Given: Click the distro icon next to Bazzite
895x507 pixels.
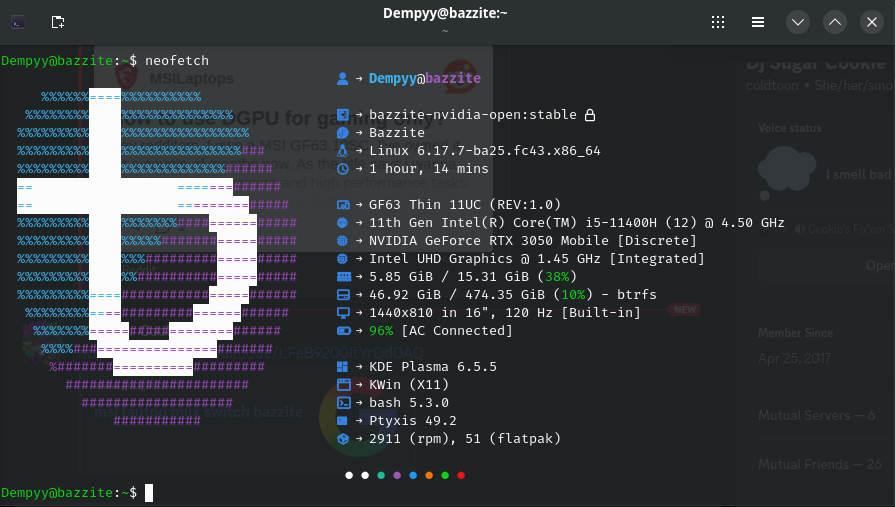Looking at the screenshot, I should 342,132.
